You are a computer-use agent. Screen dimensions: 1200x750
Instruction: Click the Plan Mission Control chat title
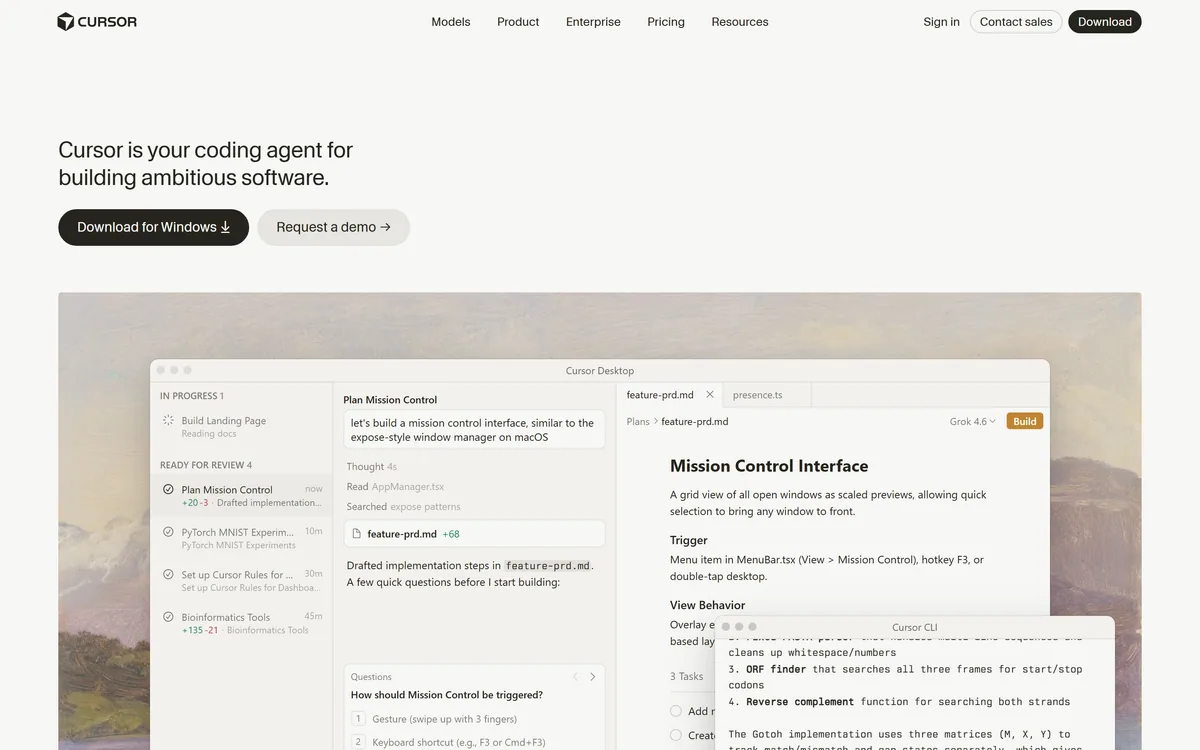pos(390,400)
